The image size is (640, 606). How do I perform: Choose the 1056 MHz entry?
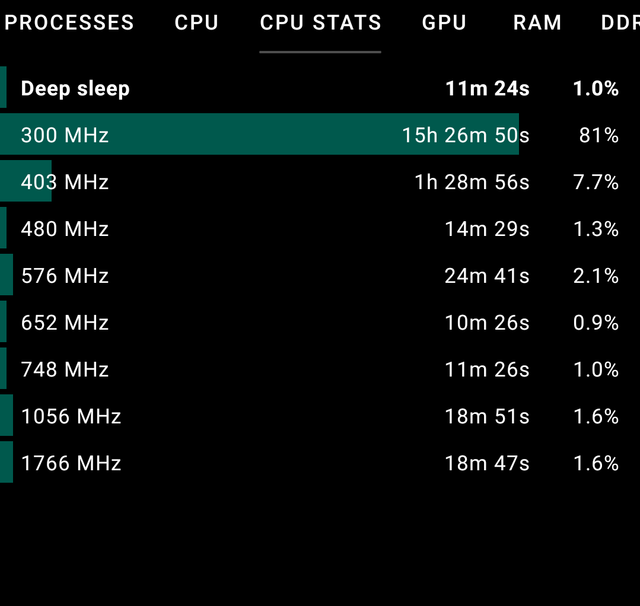(x=320, y=416)
